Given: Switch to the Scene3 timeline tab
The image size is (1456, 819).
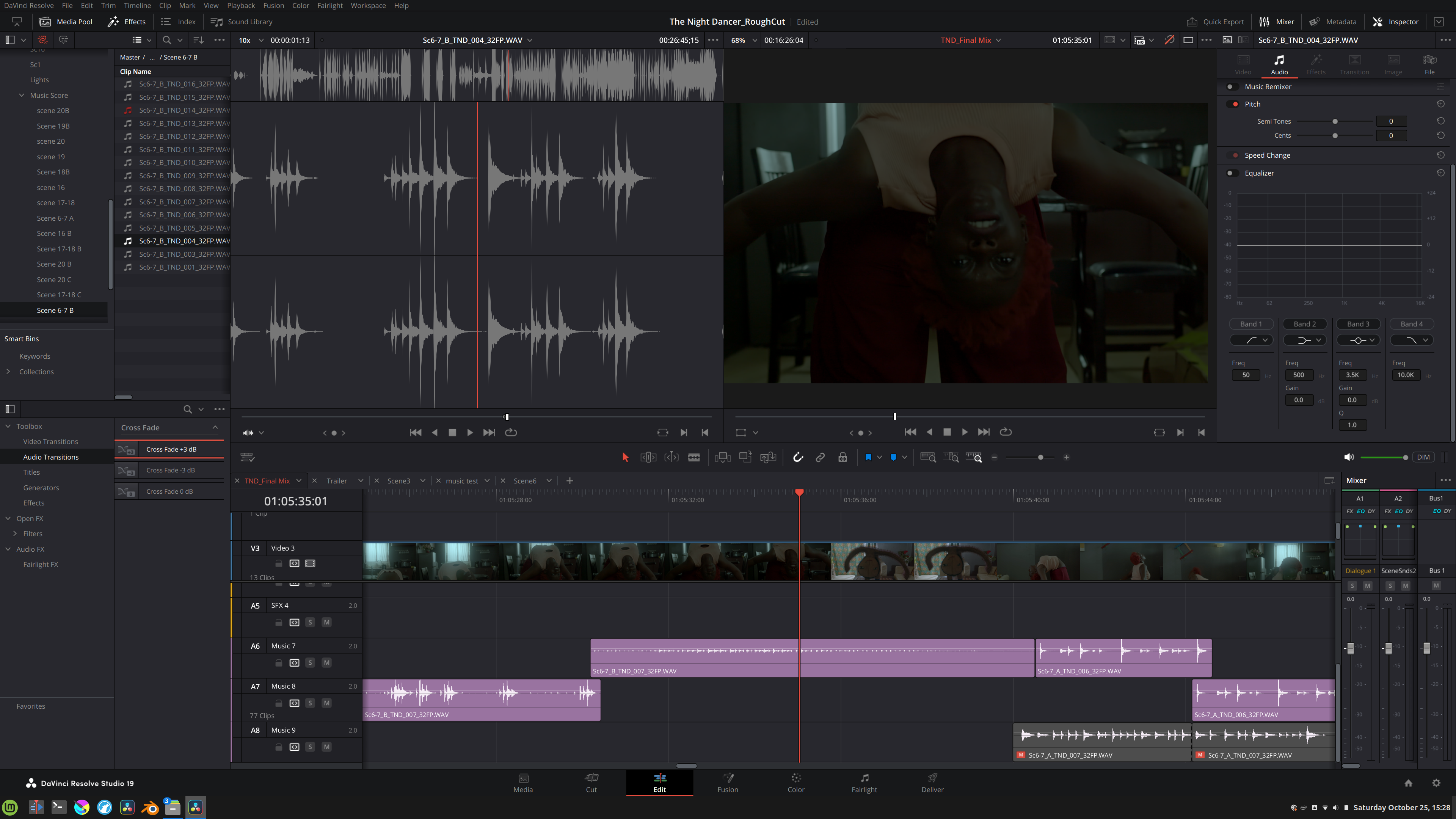Looking at the screenshot, I should point(399,480).
